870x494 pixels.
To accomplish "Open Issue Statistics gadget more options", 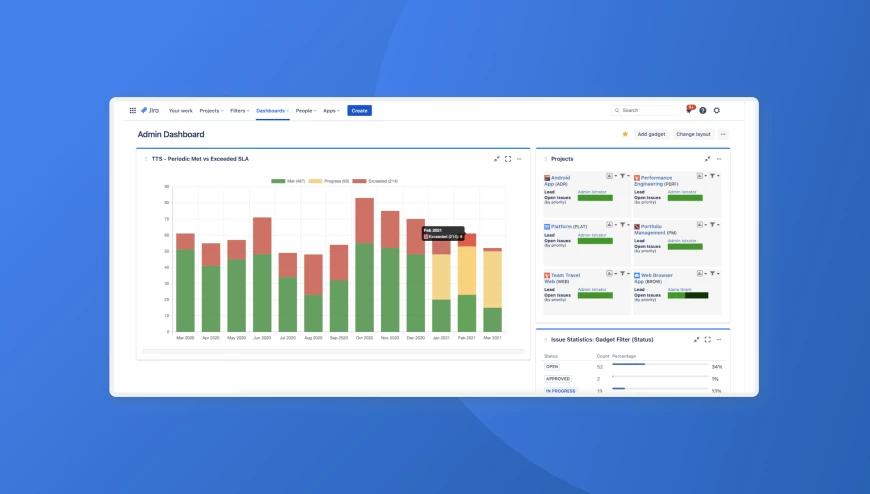I will (x=719, y=340).
